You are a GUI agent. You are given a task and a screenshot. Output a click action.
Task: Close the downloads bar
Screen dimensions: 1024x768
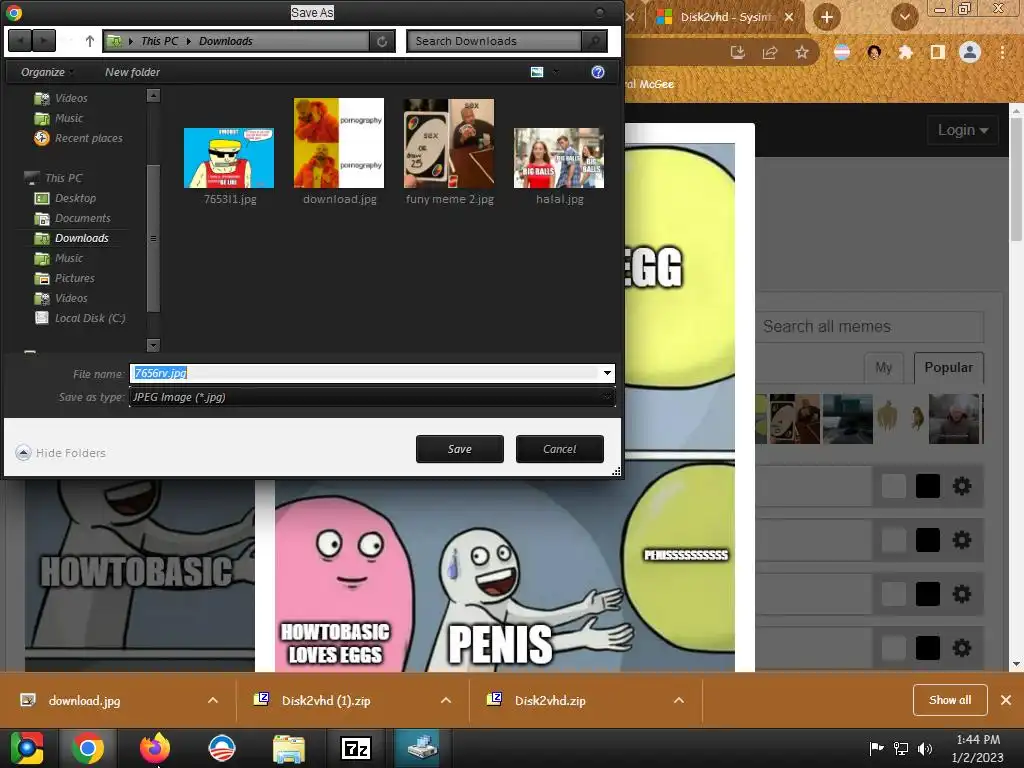pos(1006,700)
